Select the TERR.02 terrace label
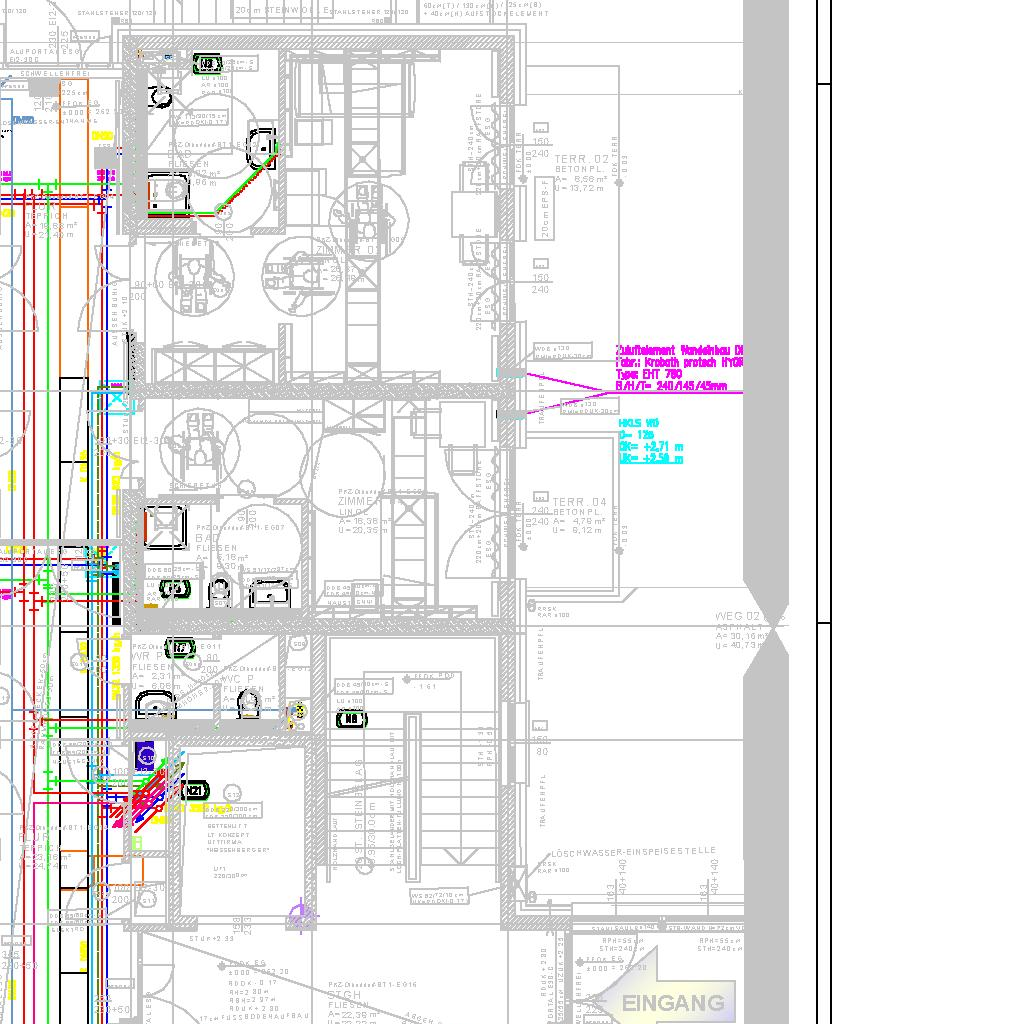This screenshot has height=1024, width=1024. pyautogui.click(x=581, y=159)
